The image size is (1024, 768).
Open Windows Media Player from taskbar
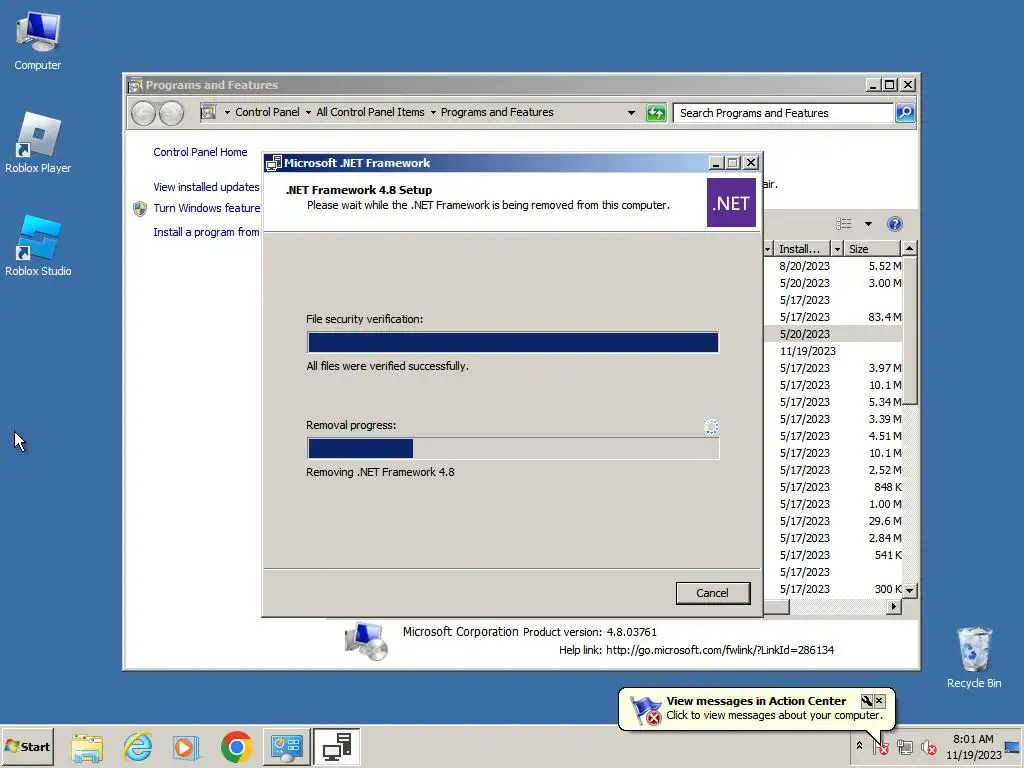186,746
